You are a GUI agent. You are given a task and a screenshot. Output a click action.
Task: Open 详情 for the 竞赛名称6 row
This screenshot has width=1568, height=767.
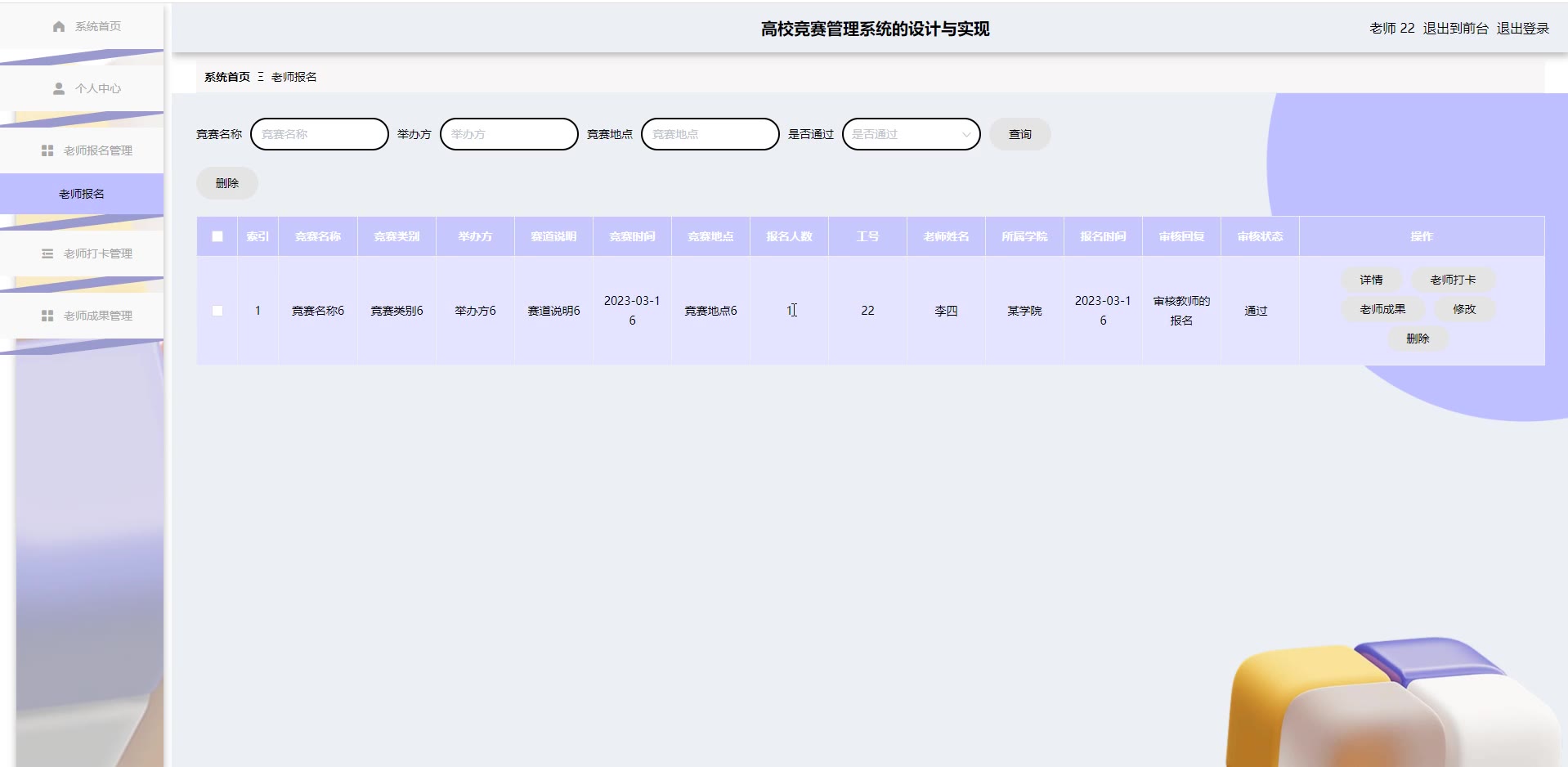(1372, 280)
